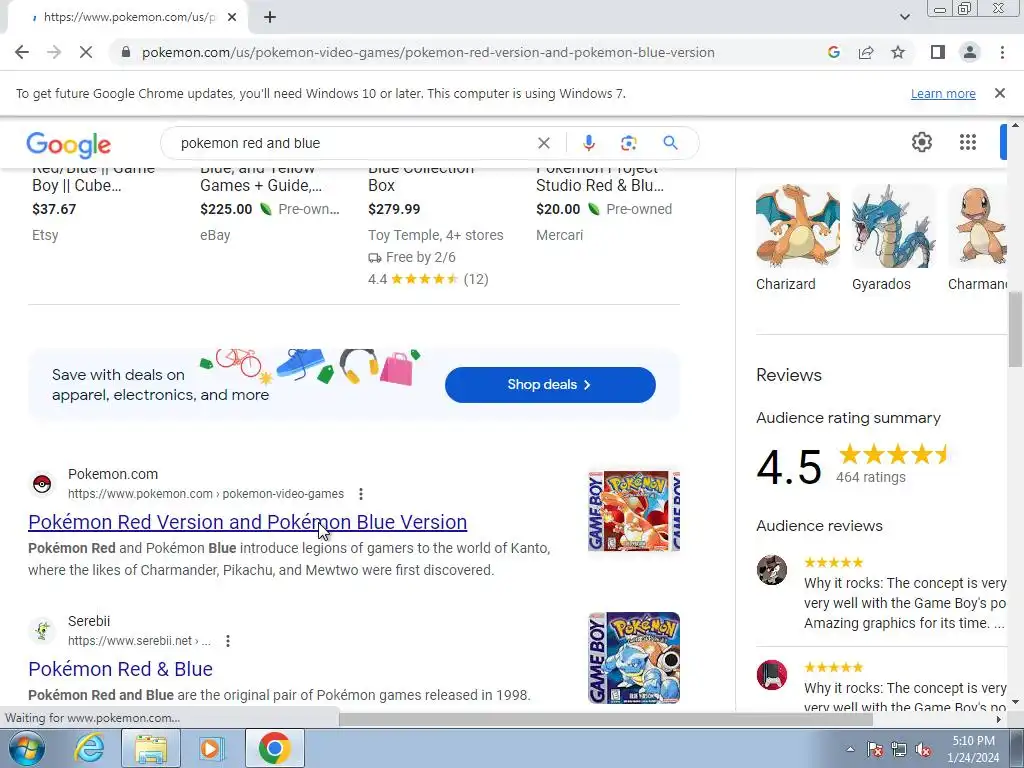Open the Serebii Pokémon Red & Blue result
The height and width of the screenshot is (768, 1024).
[x=120, y=669]
